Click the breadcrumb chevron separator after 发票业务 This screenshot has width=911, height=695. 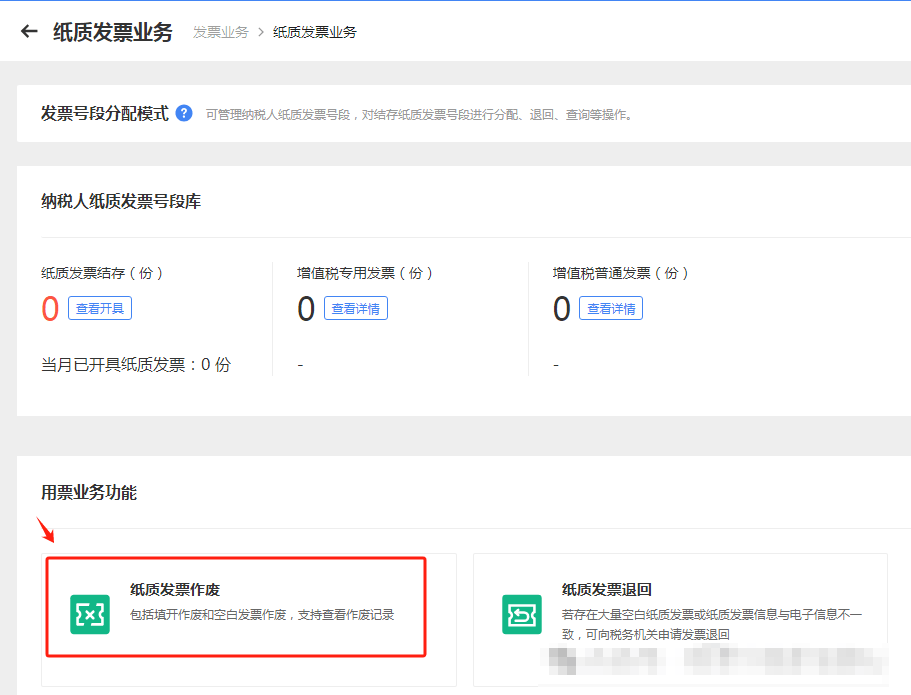[261, 32]
